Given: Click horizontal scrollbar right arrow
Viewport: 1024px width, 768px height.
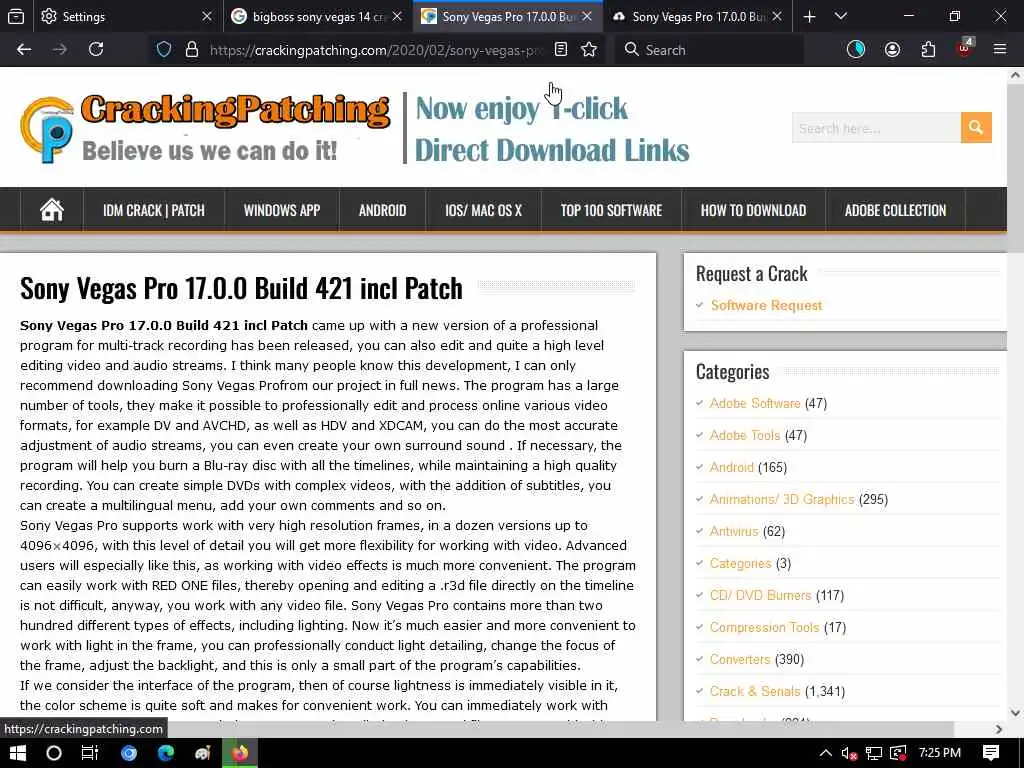Looking at the screenshot, I should tap(999, 729).
